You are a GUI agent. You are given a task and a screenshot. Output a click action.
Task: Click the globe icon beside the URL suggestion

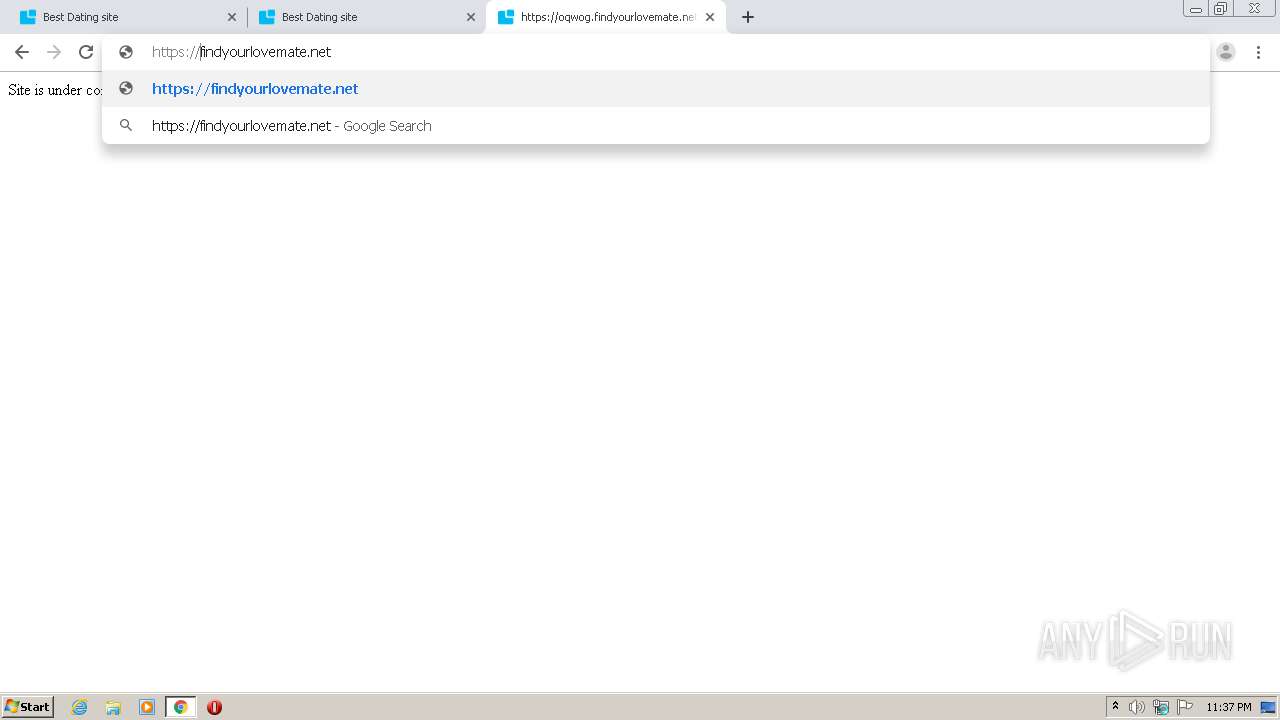(x=126, y=88)
